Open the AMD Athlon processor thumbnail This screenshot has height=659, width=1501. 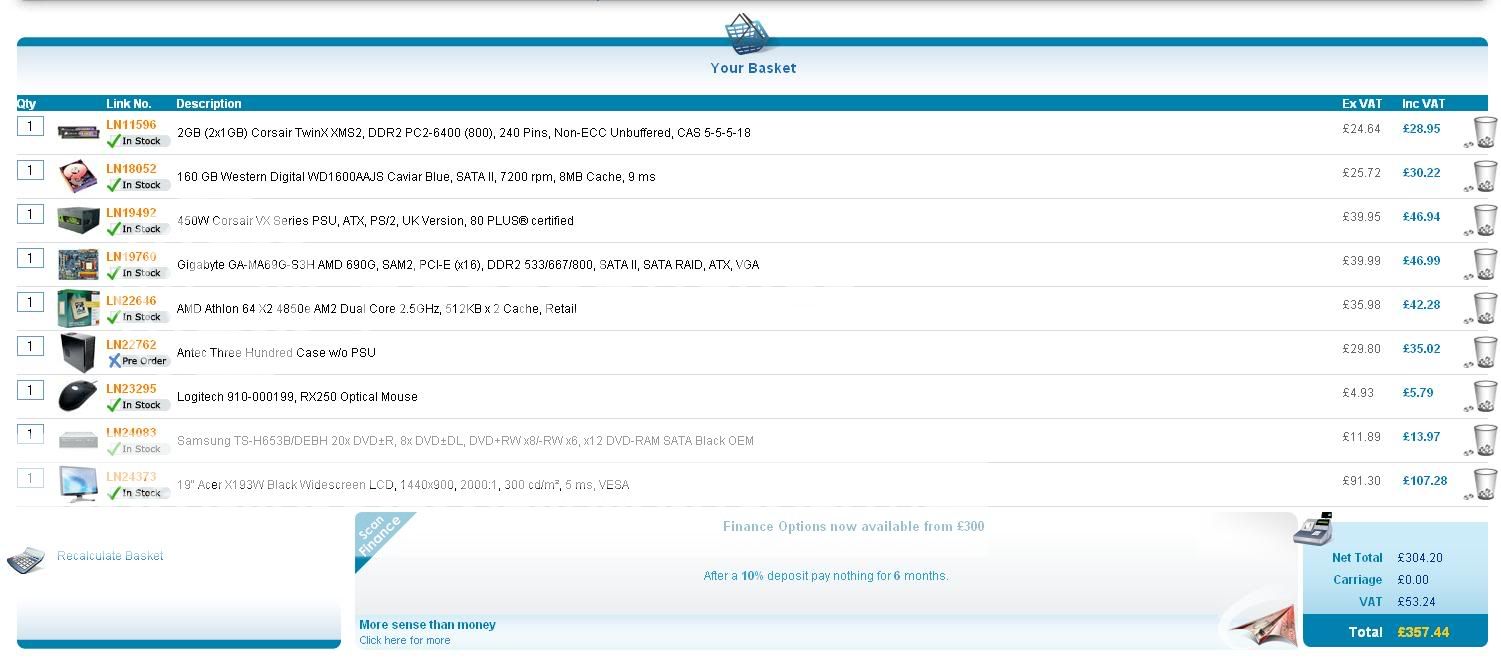point(77,309)
